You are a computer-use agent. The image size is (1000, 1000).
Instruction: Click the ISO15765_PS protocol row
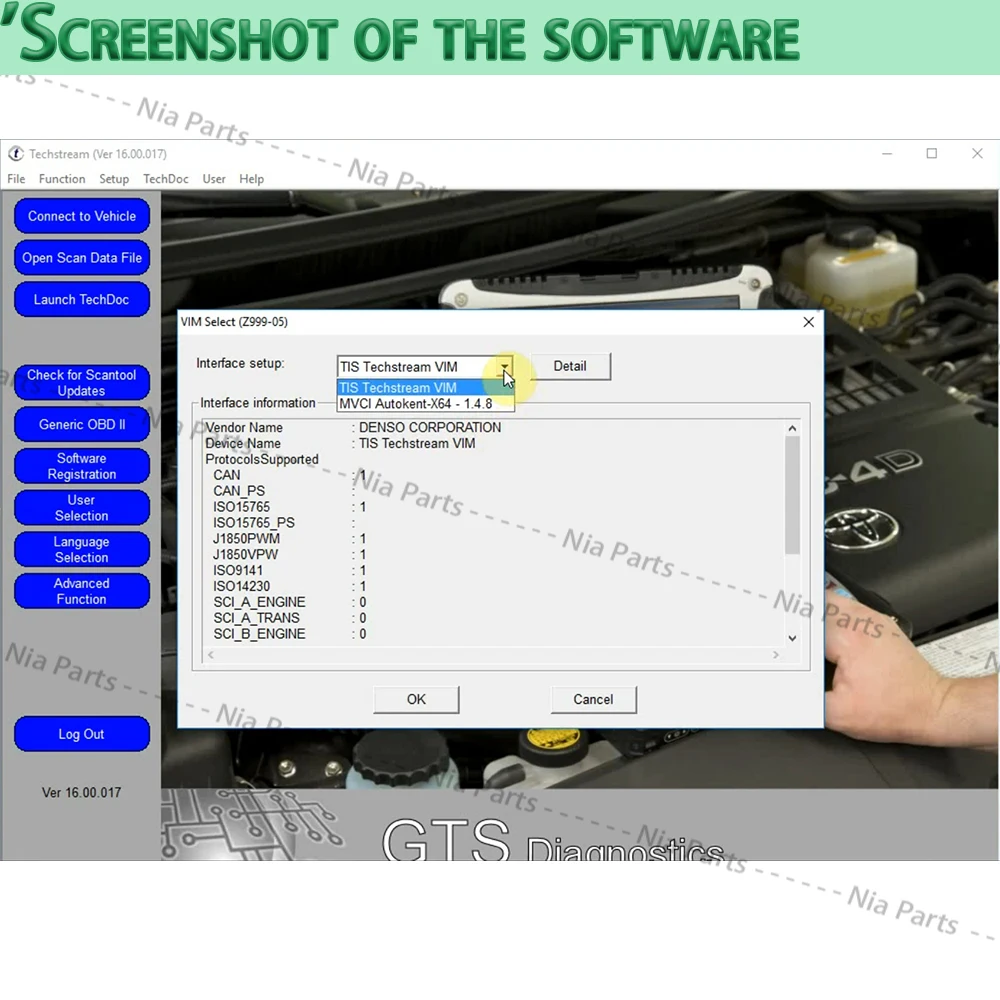coord(285,523)
